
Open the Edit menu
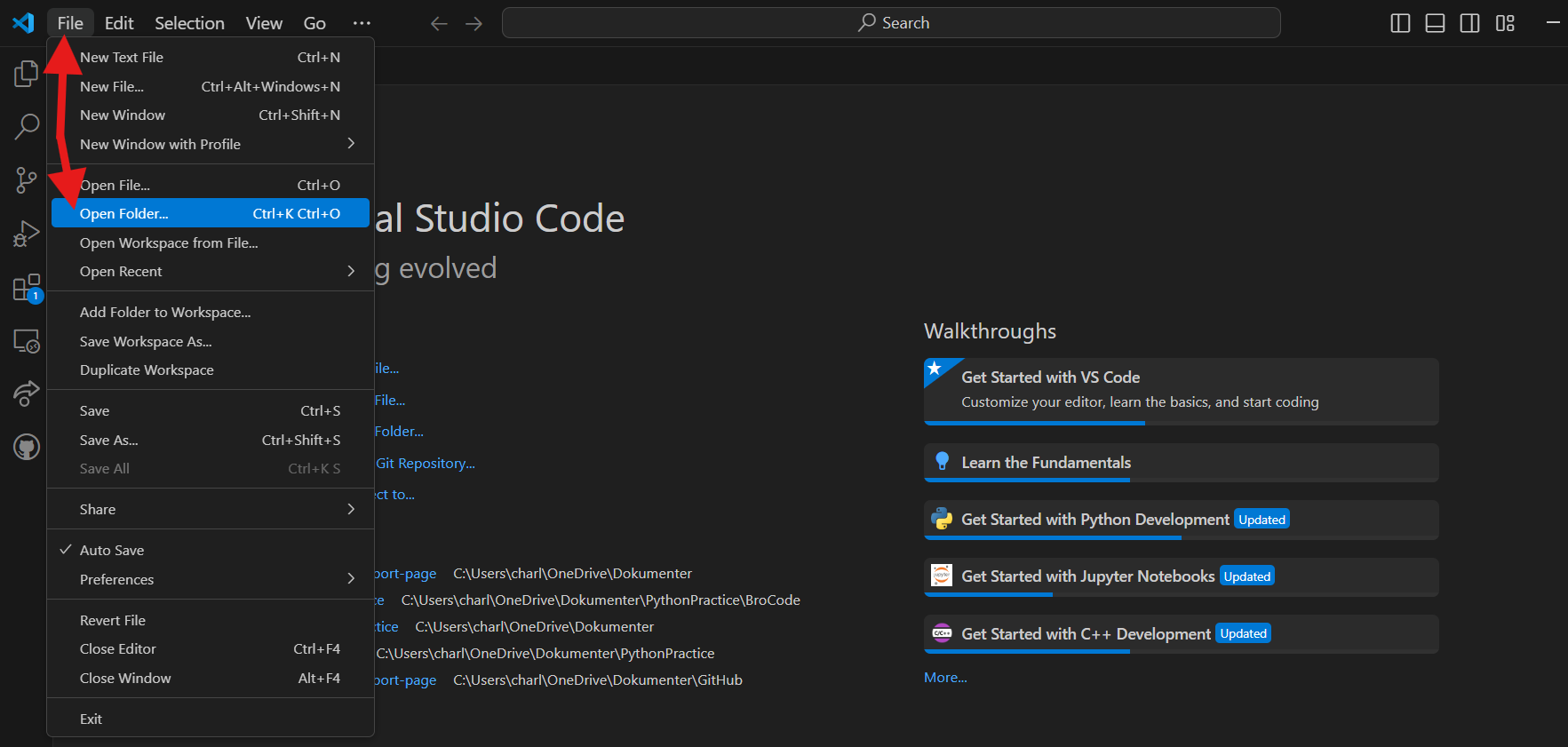(119, 23)
